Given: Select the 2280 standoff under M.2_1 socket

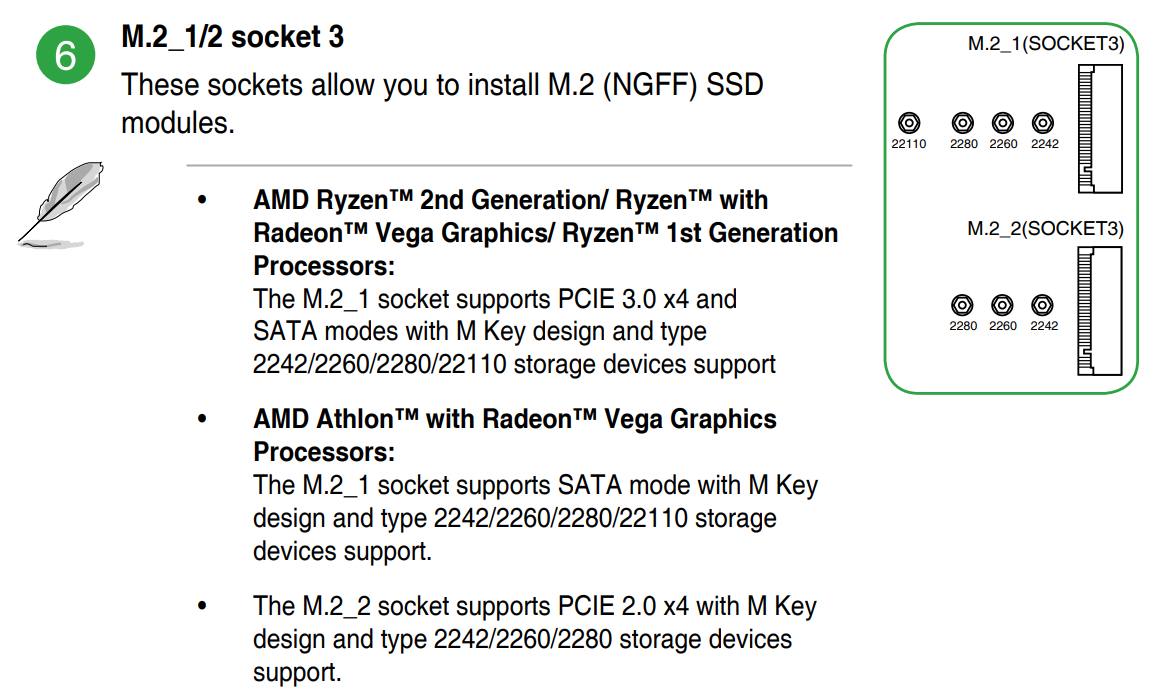Looking at the screenshot, I should 963,123.
